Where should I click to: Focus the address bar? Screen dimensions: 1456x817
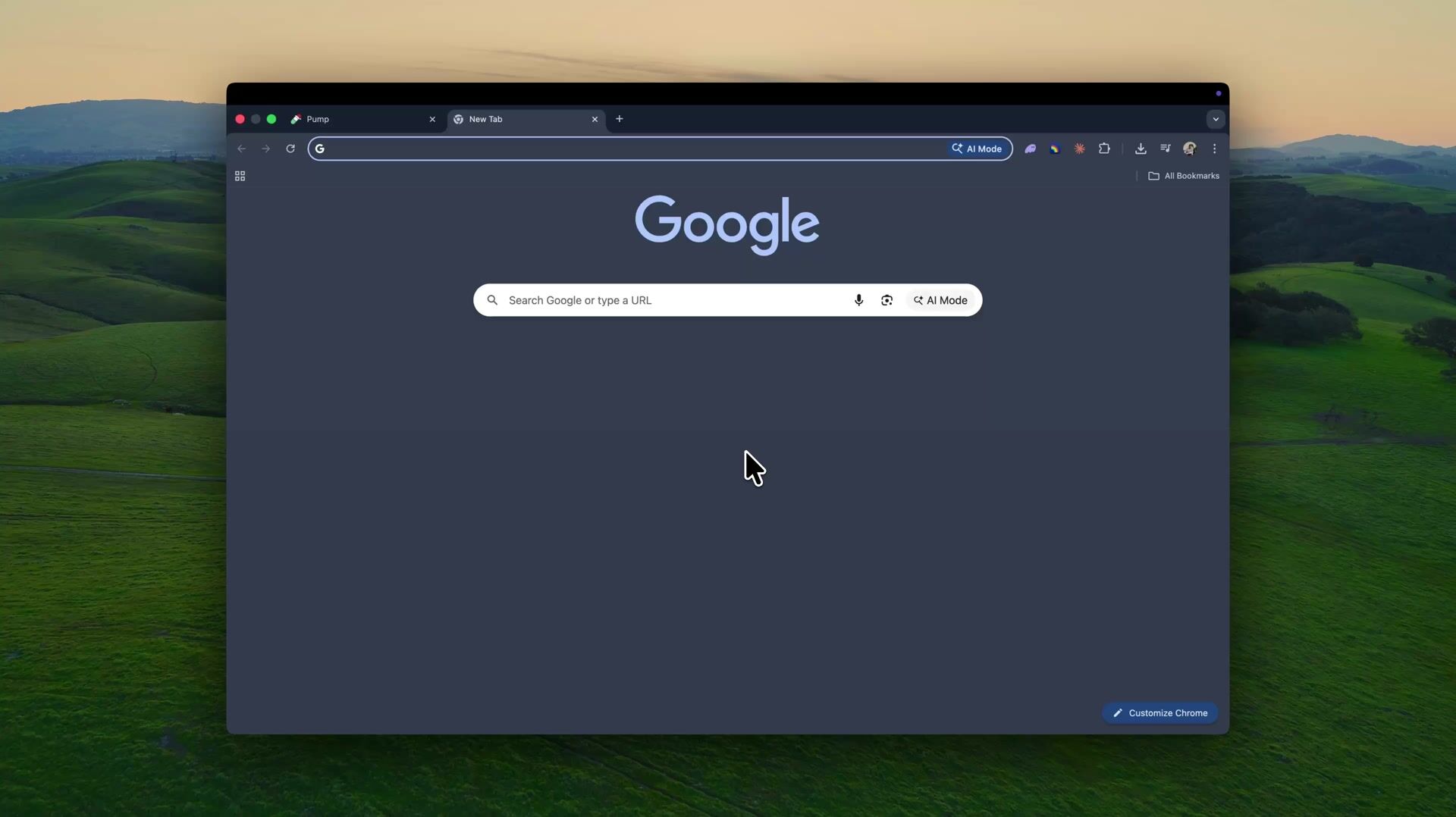(x=660, y=149)
